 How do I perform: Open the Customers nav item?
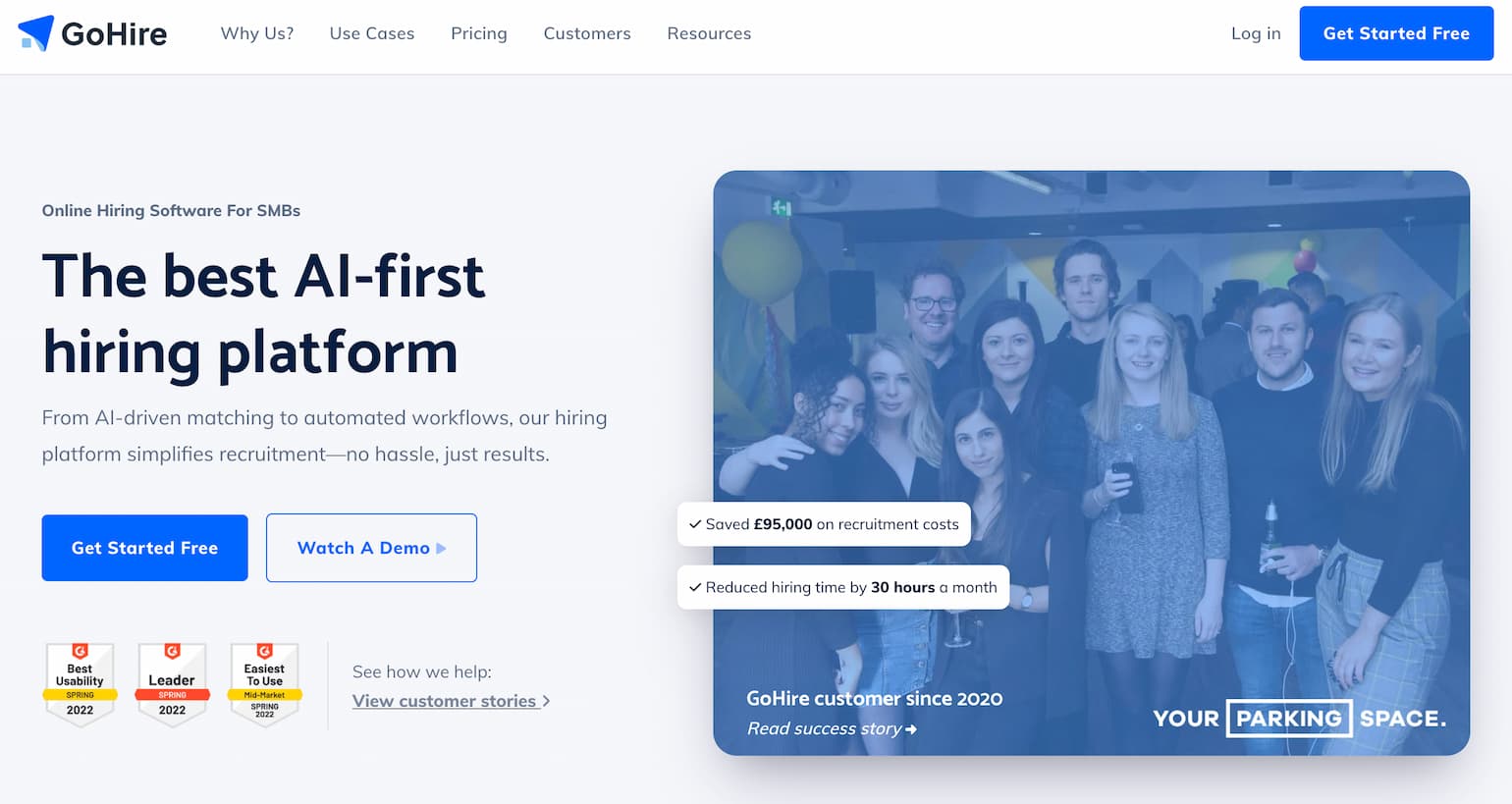point(587,33)
